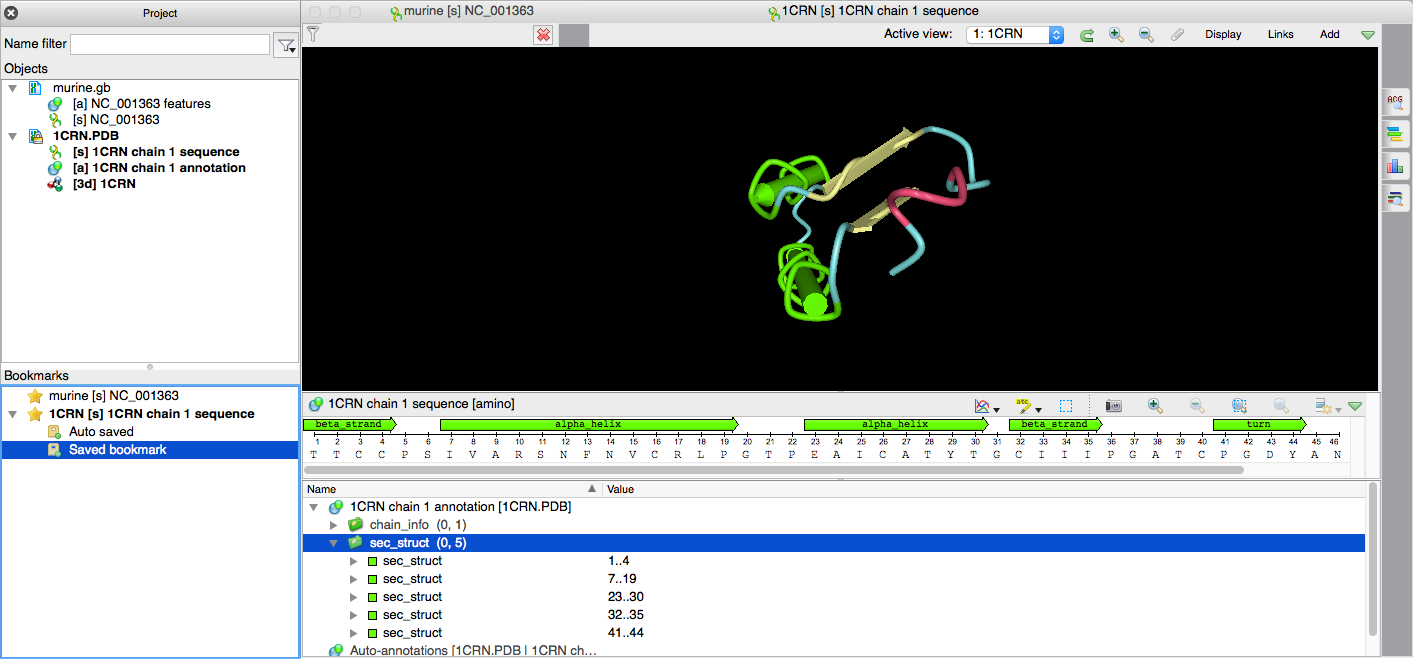Select sec_struct row with value 23..30
1413x659 pixels.
click(834, 597)
